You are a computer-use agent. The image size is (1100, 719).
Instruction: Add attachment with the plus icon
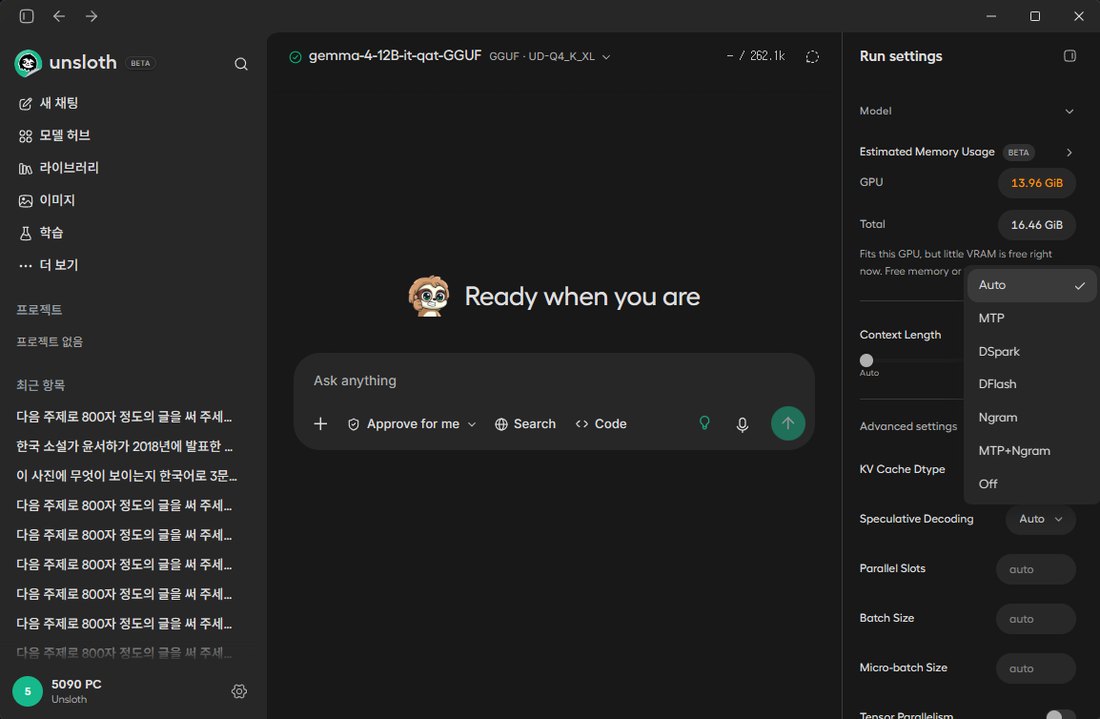321,424
